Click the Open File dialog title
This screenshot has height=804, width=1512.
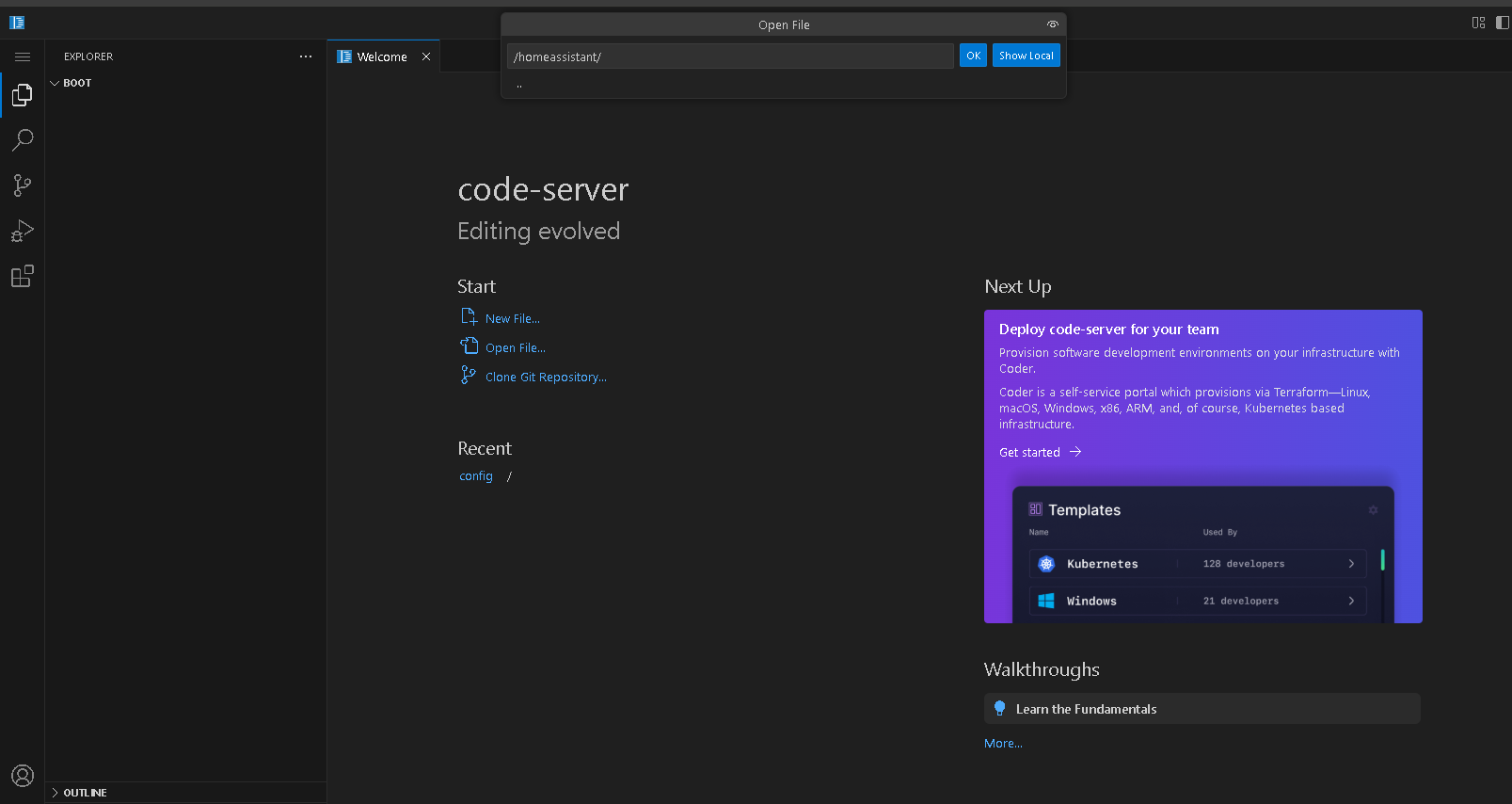click(784, 25)
